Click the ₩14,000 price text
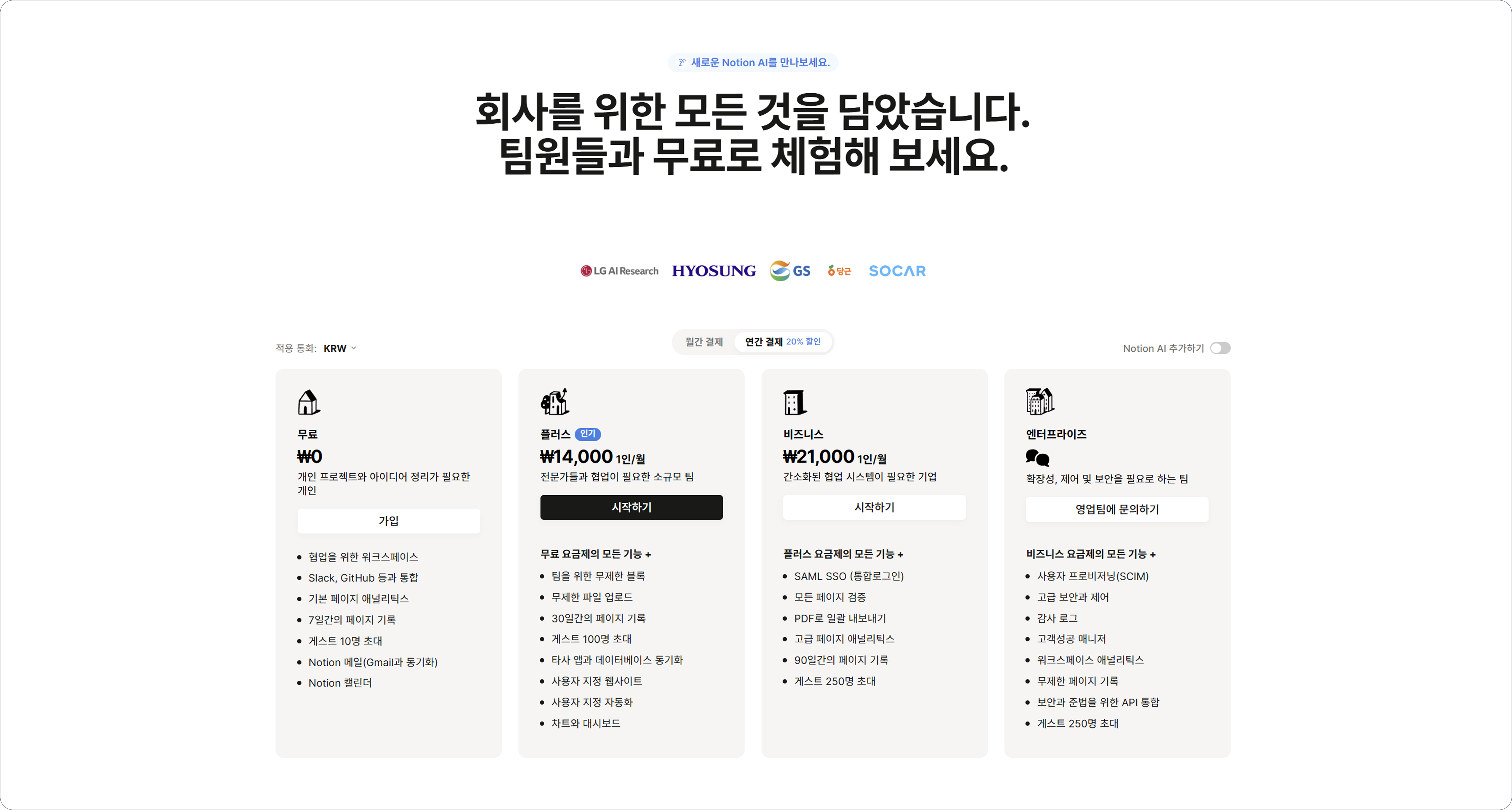Screen dimensions: 1512x810 (576, 456)
